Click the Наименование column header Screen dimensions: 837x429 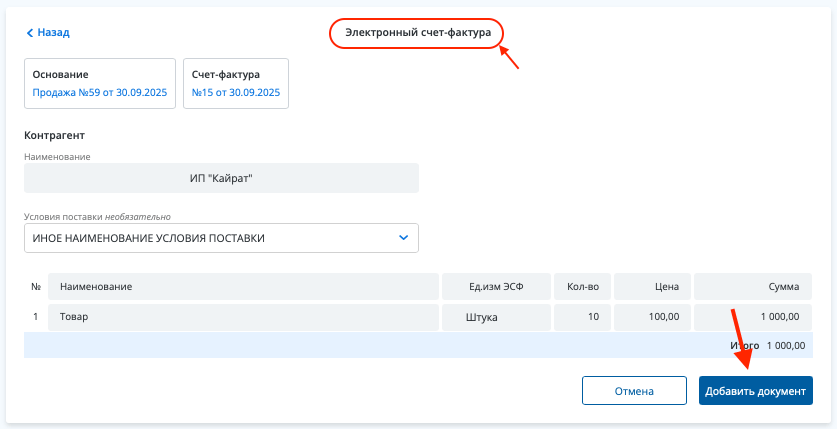243,287
